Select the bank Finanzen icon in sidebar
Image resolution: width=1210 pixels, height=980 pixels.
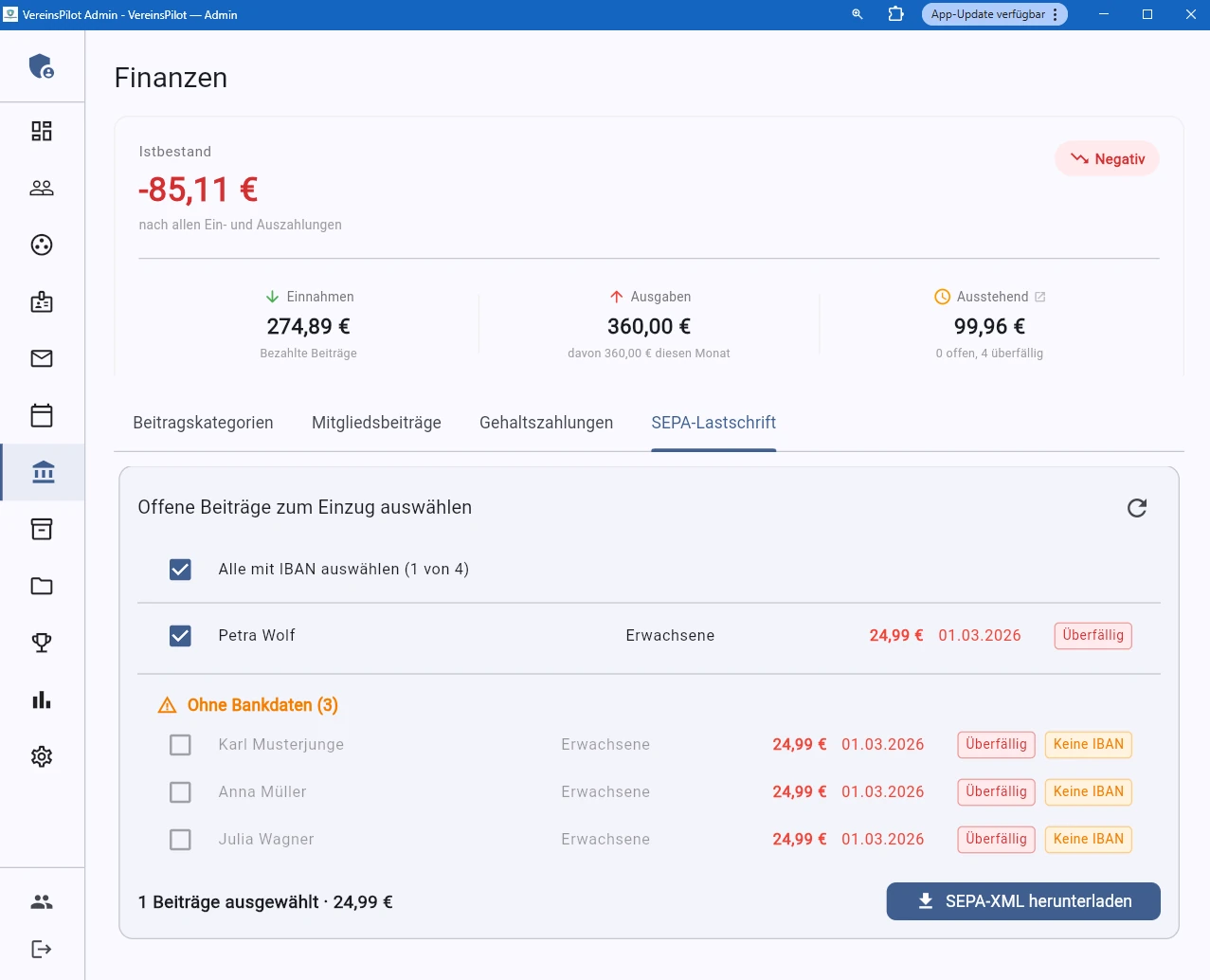41,472
